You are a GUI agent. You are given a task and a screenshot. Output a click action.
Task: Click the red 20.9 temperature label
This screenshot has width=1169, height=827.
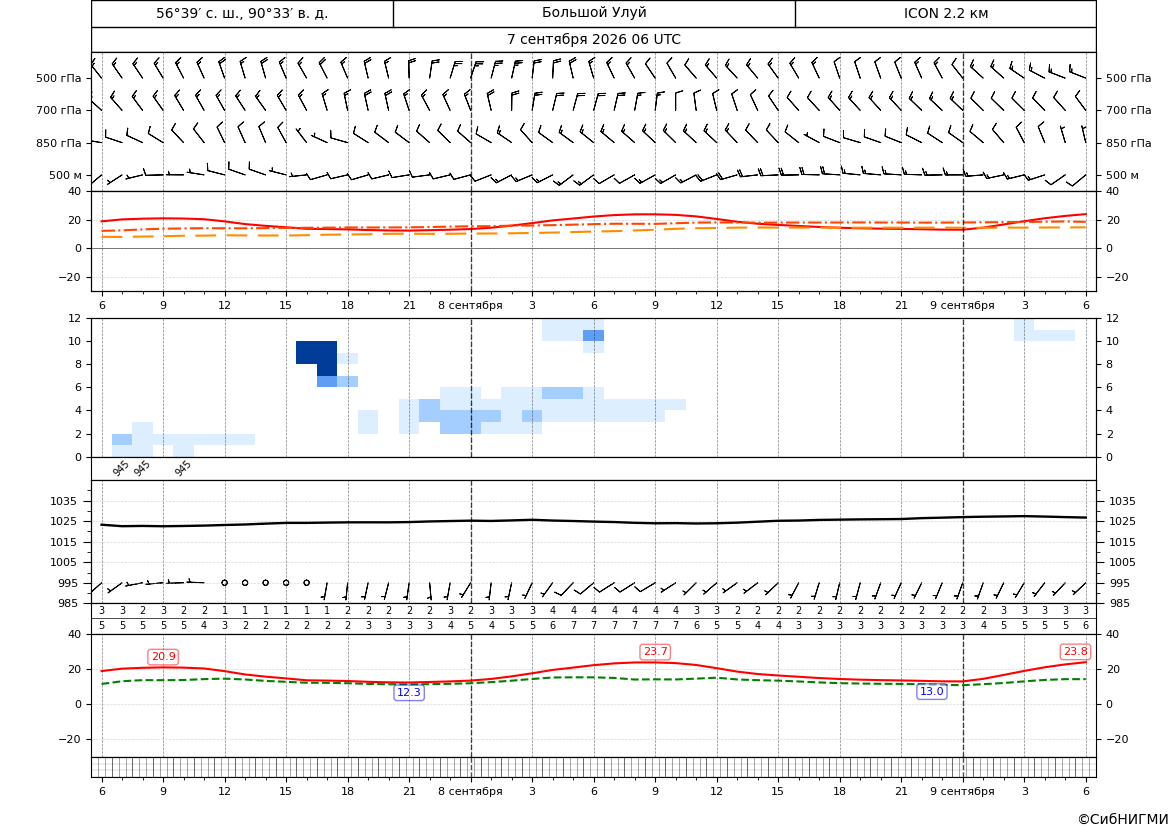(163, 656)
